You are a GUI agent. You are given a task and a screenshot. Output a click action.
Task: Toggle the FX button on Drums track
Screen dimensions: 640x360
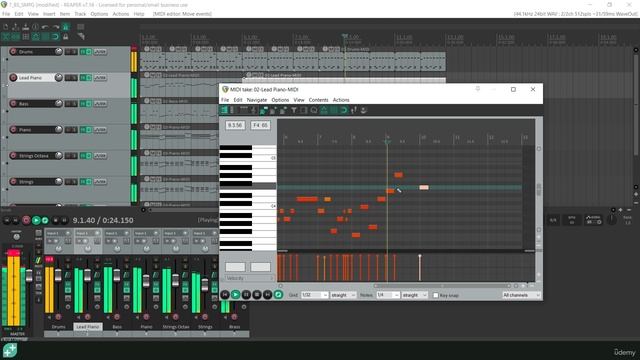(x=83, y=51)
